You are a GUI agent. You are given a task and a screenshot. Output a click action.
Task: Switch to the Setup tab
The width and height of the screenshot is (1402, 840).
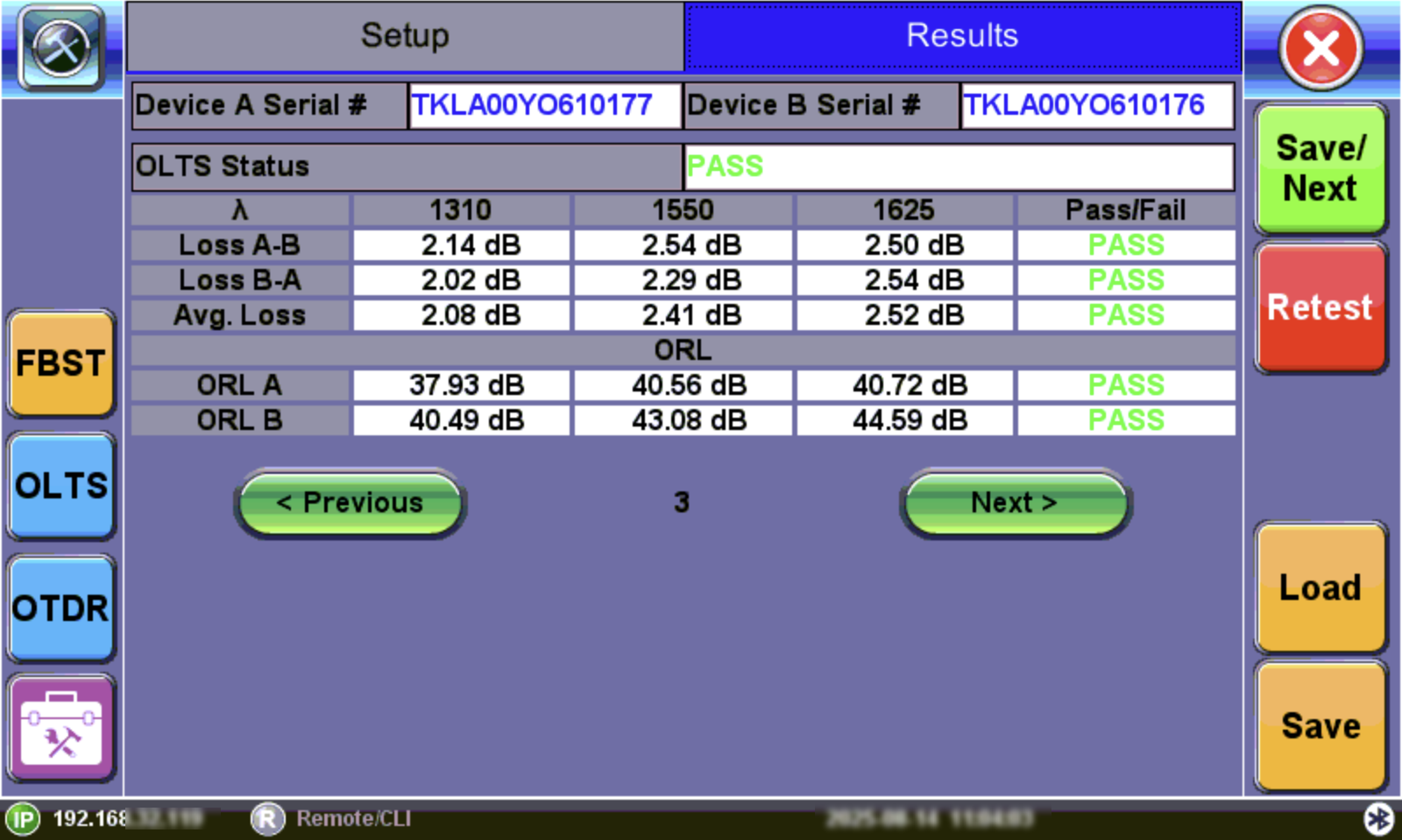coord(405,37)
